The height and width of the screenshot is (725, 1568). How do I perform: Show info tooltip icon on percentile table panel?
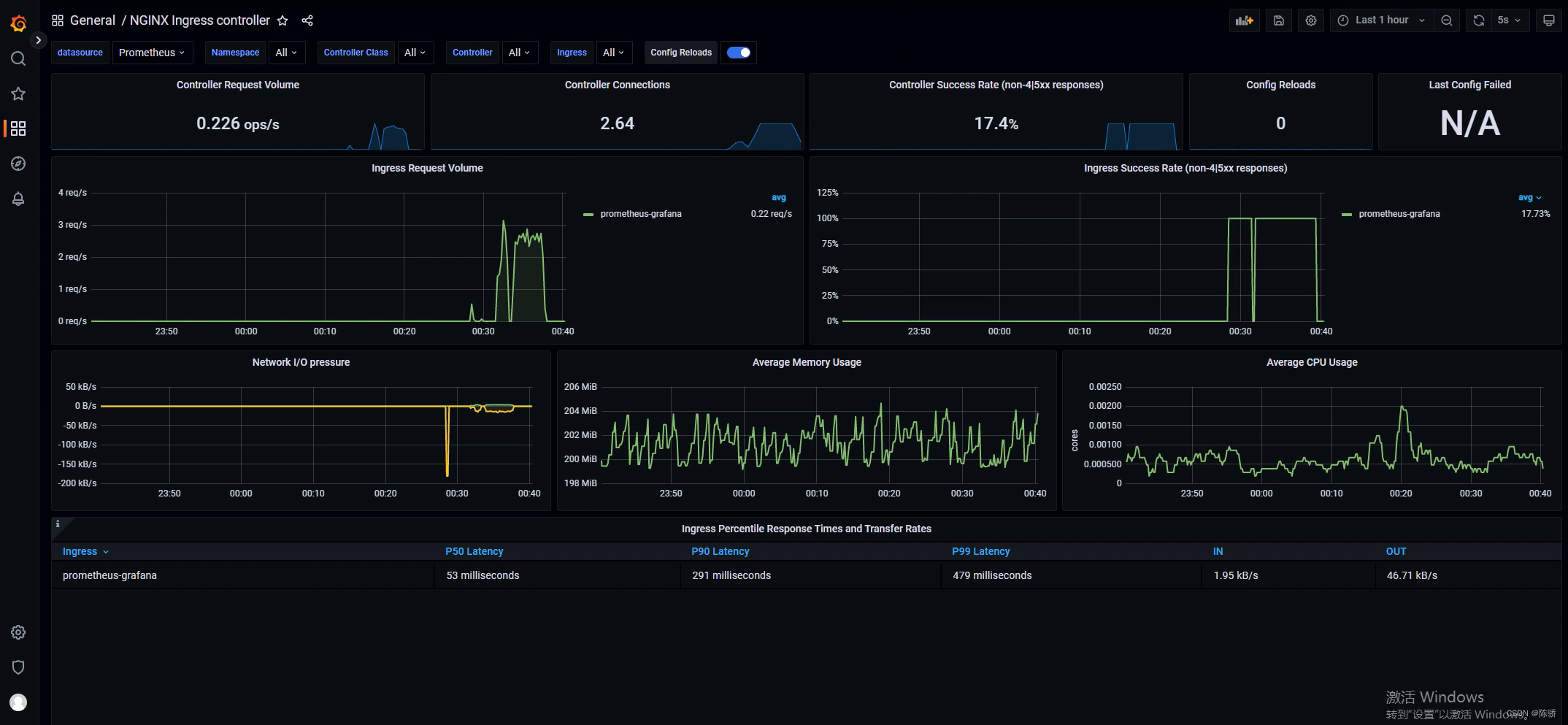tap(58, 523)
